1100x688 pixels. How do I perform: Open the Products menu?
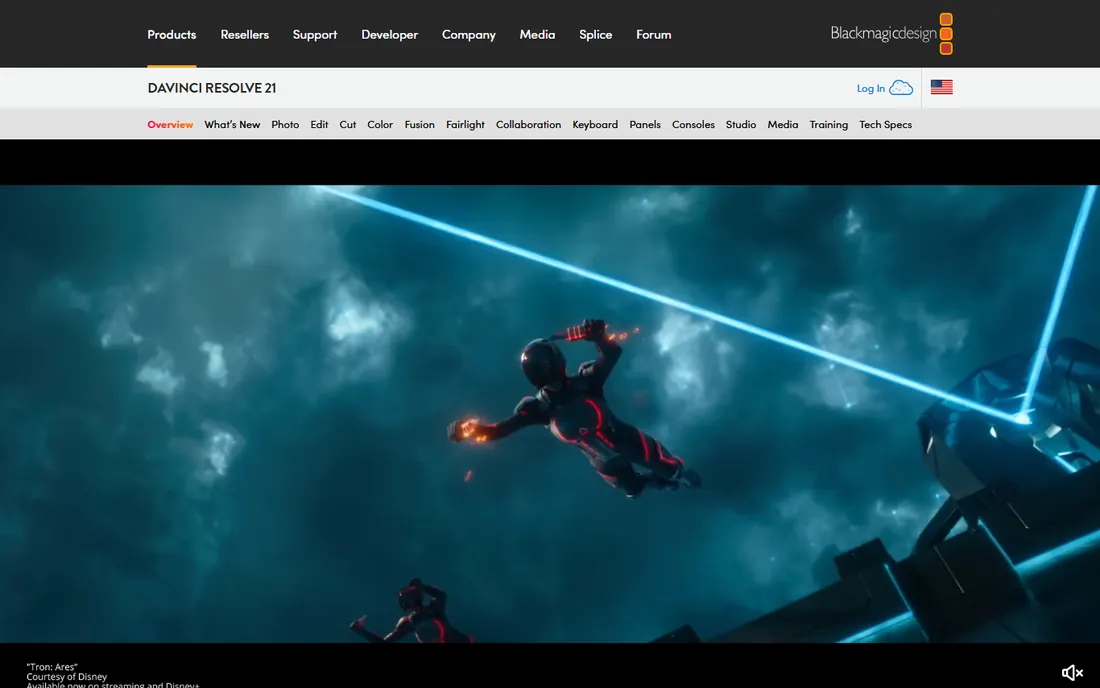point(172,34)
